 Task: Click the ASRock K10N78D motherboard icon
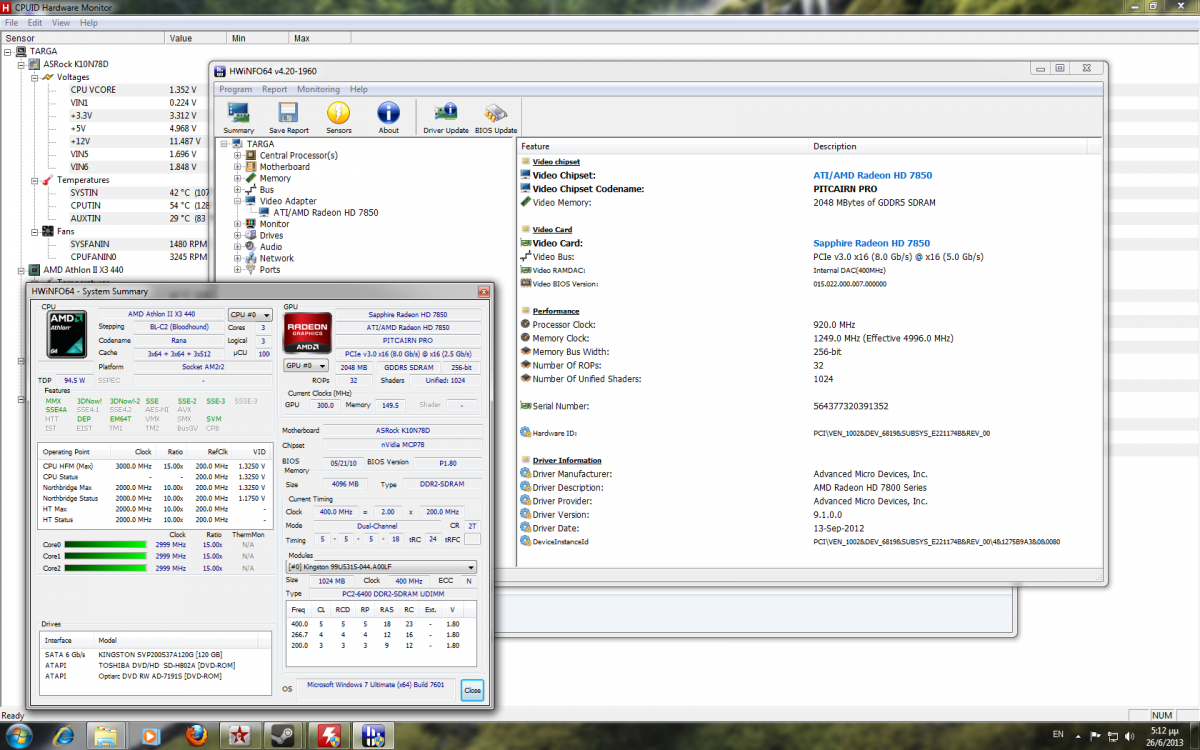[35, 64]
